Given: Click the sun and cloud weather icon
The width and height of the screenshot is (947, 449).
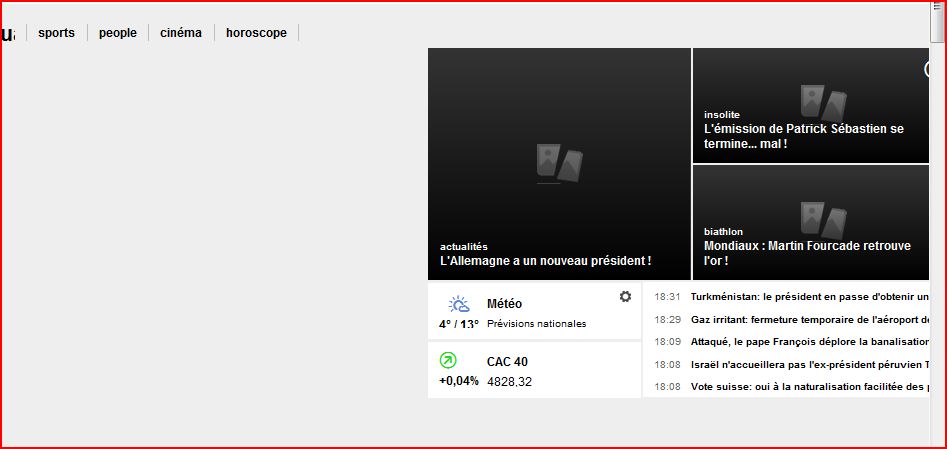Looking at the screenshot, I should [459, 304].
